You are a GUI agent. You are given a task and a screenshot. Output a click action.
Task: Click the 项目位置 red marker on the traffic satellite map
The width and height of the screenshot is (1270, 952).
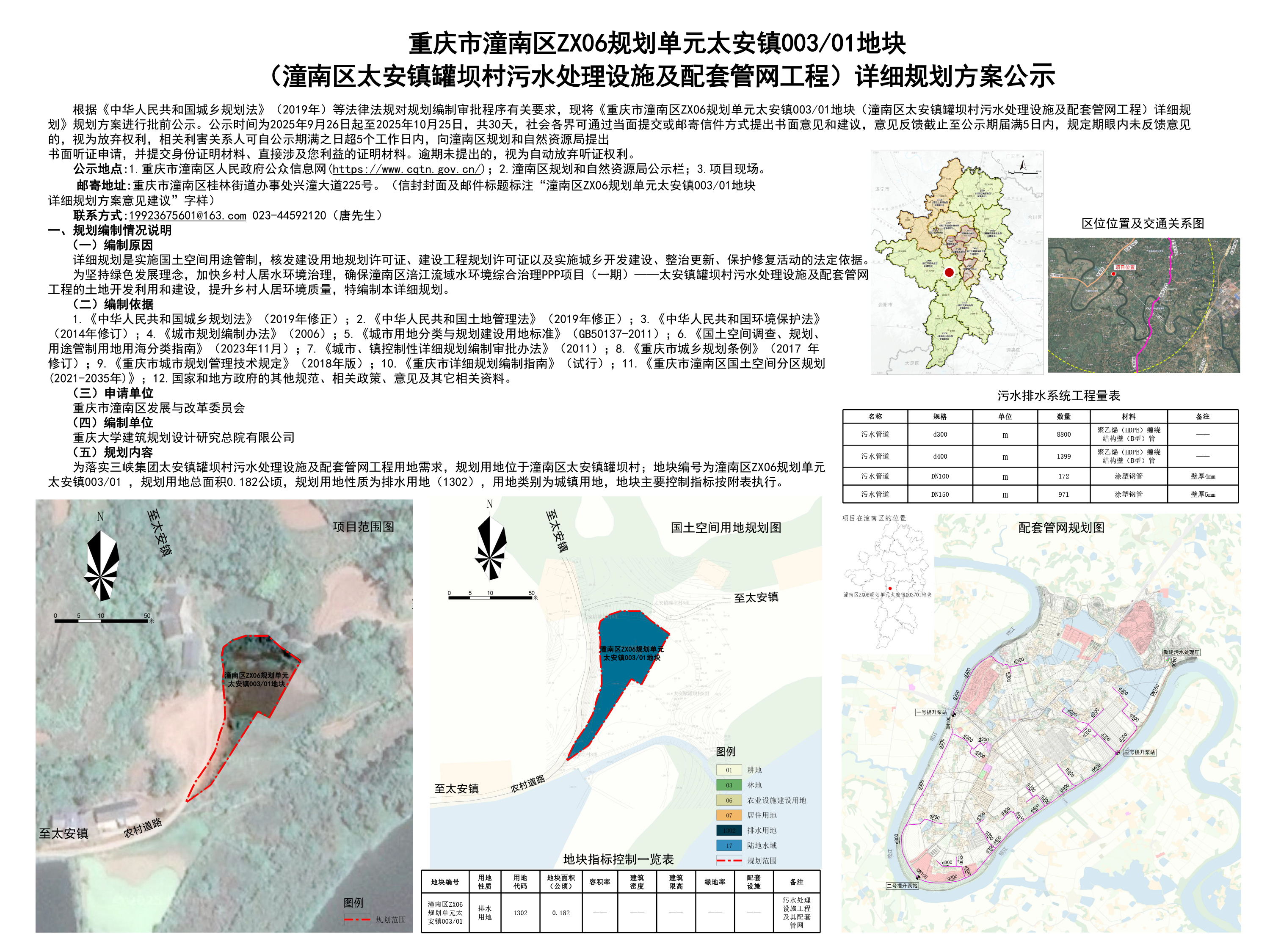tap(1113, 274)
